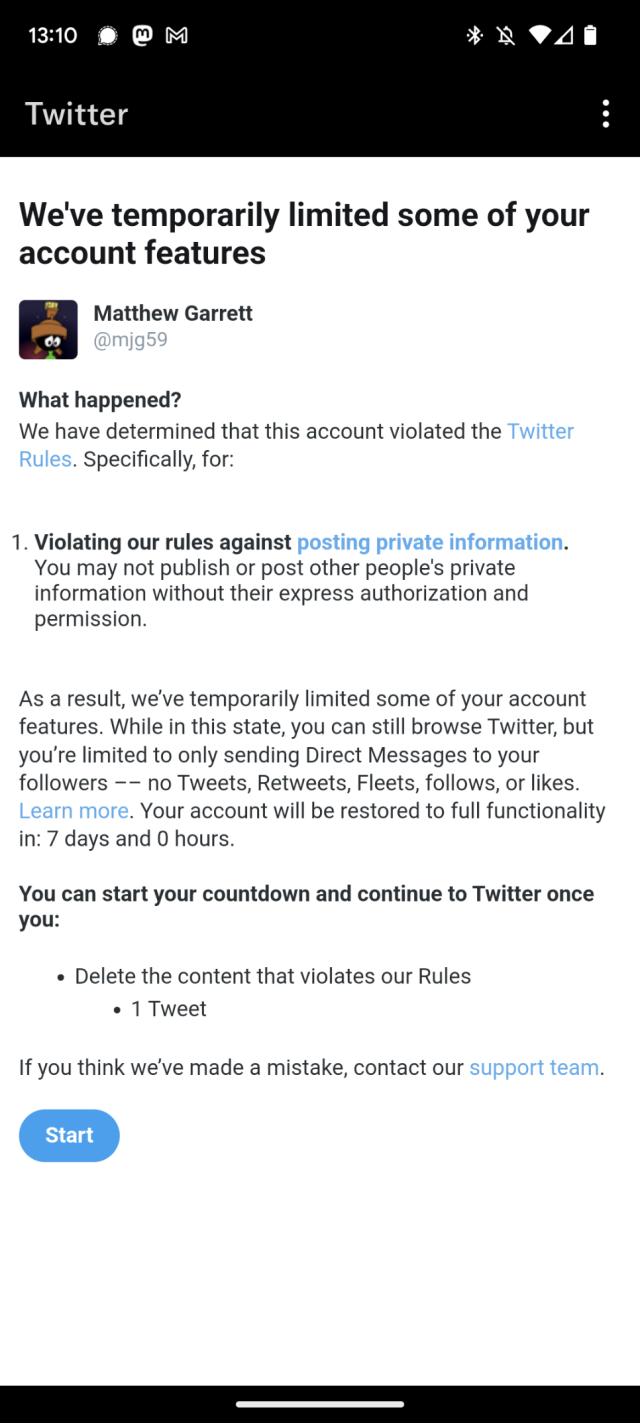The height and width of the screenshot is (1423, 640).
Task: Open the posting private information policy
Action: [429, 542]
